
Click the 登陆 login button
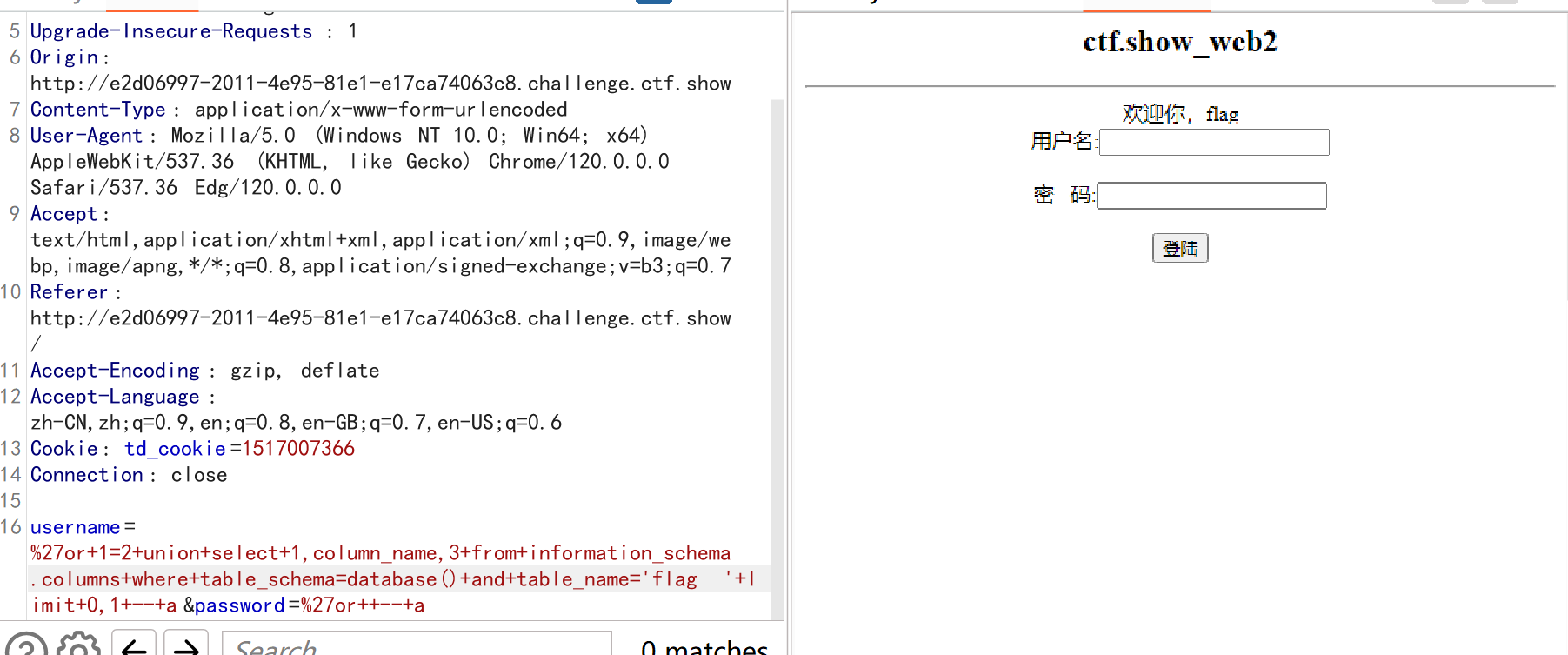(x=1180, y=248)
